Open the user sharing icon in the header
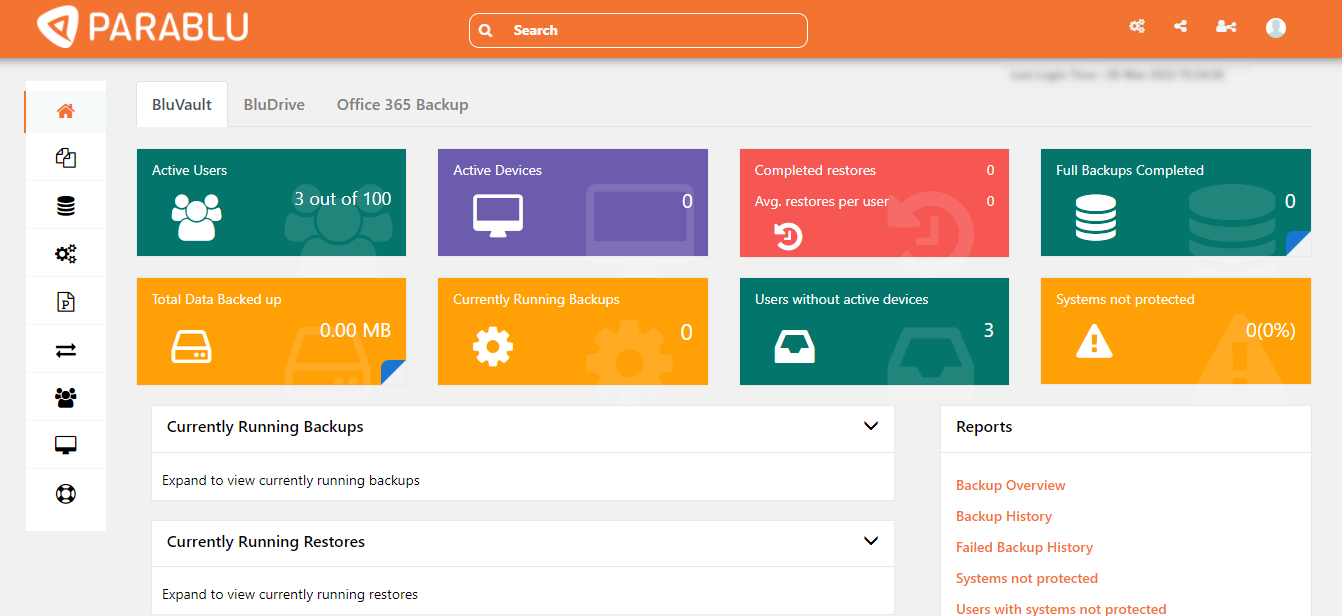 pos(1226,27)
